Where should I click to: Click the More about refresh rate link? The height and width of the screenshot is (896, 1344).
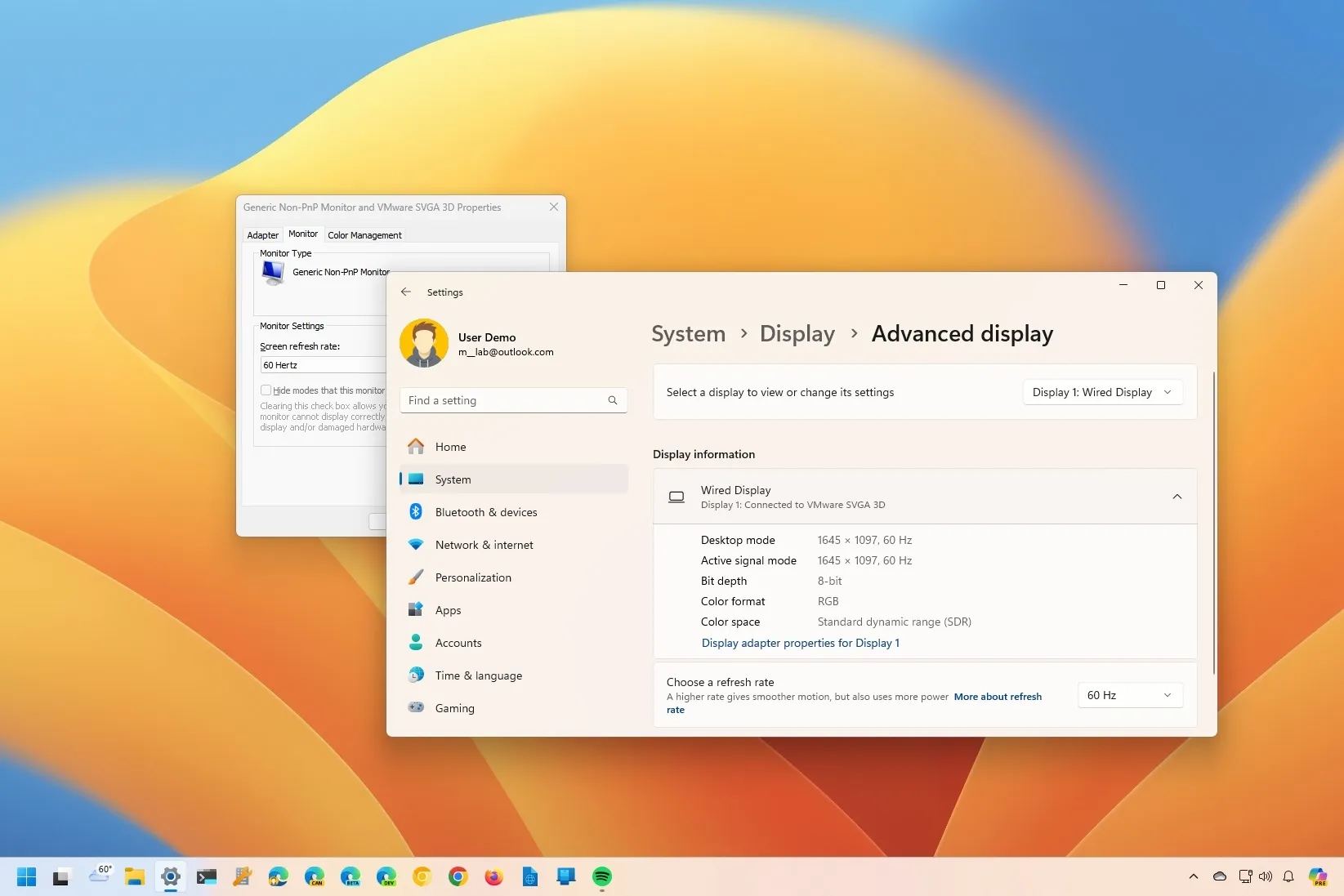pyautogui.click(x=997, y=697)
